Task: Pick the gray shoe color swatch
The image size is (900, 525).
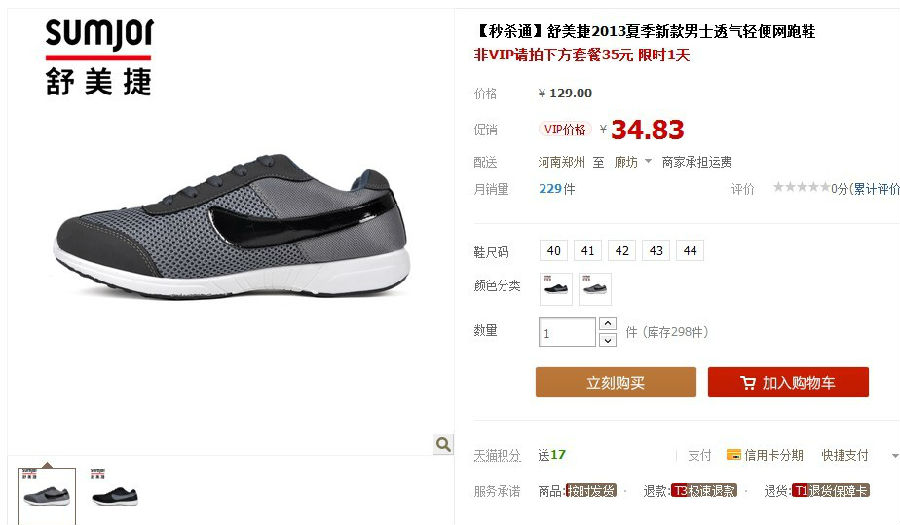Action: coord(595,289)
